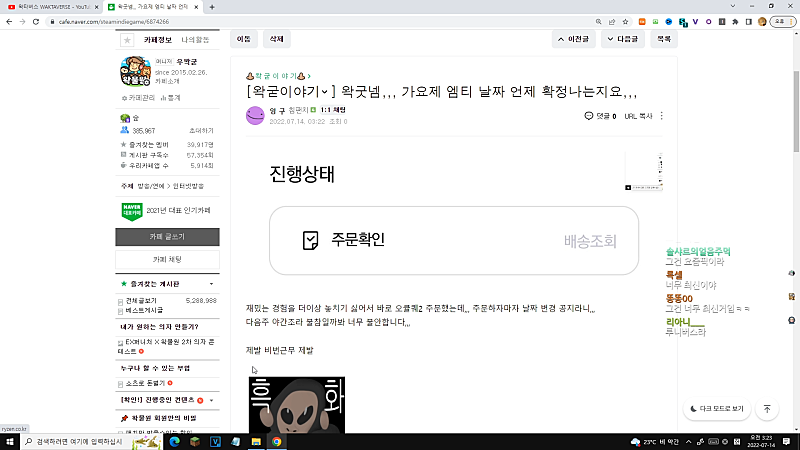Open the 왁물원 회원만의 비밀 board
800x450 pixels.
pyautogui.click(x=164, y=418)
